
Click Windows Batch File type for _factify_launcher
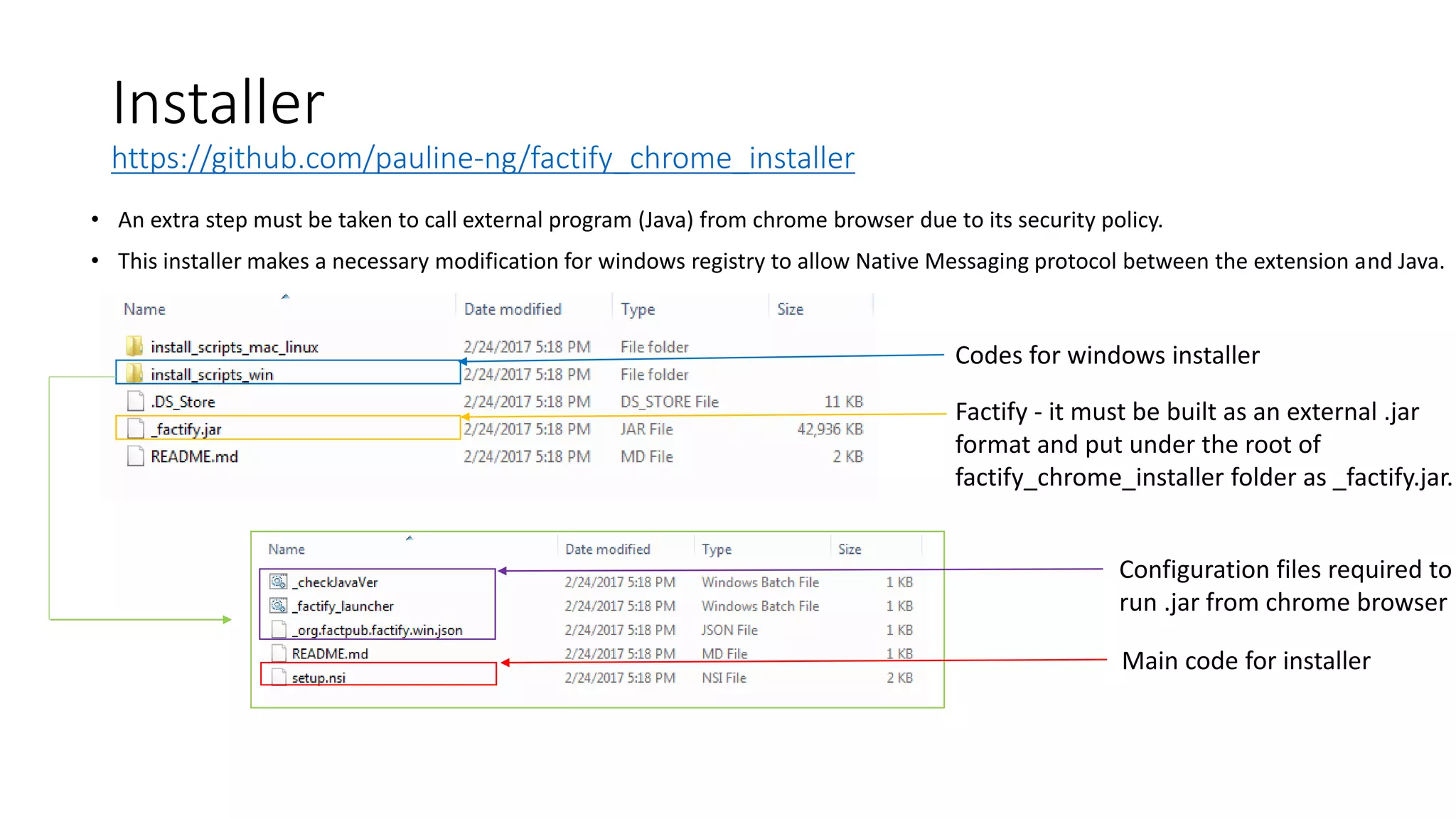pyautogui.click(x=760, y=606)
